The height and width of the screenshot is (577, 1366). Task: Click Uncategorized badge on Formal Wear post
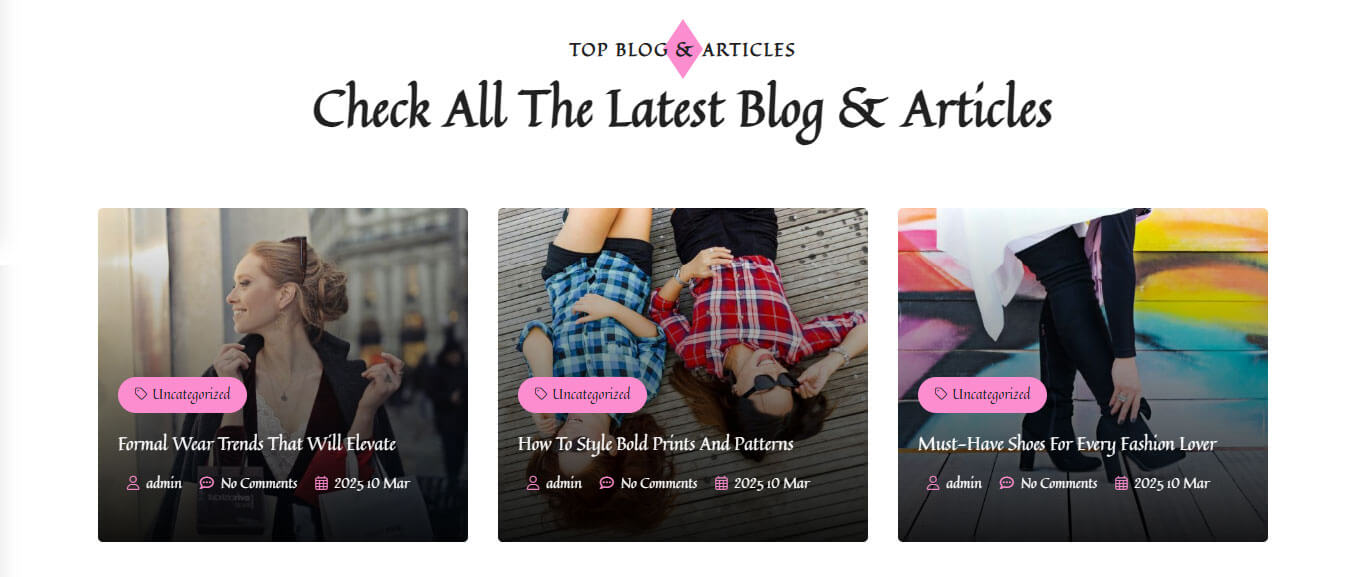[182, 395]
